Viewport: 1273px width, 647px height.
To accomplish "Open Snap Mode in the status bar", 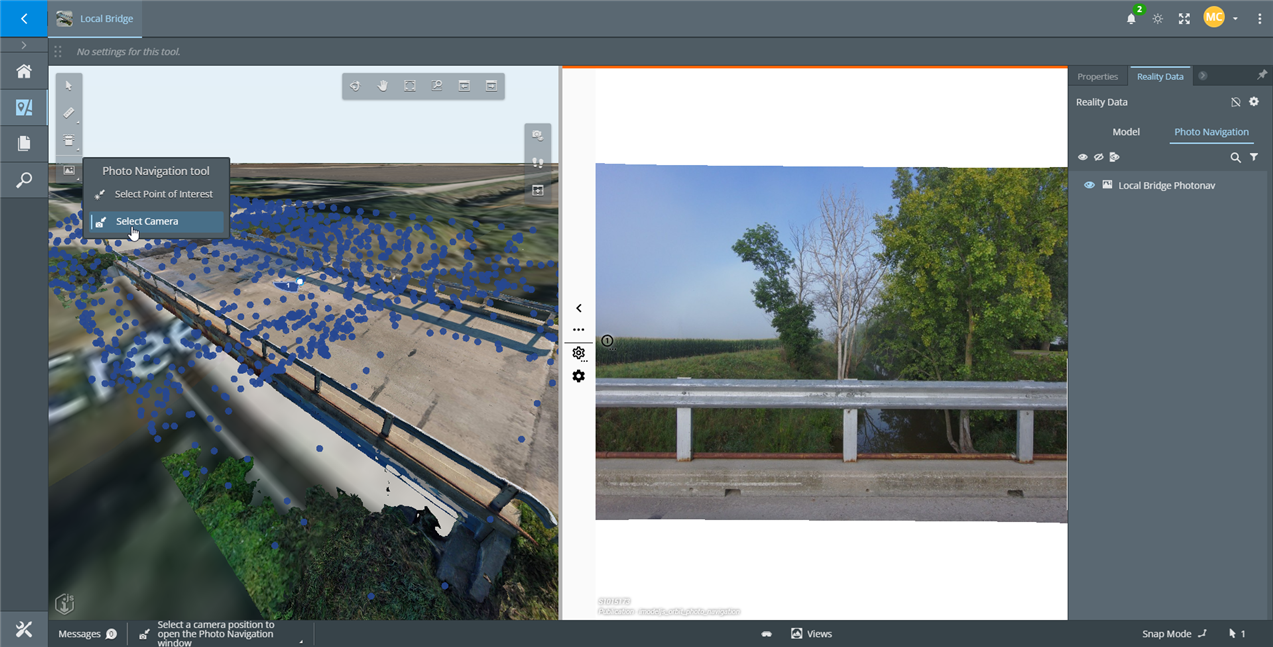I will coord(1175,634).
